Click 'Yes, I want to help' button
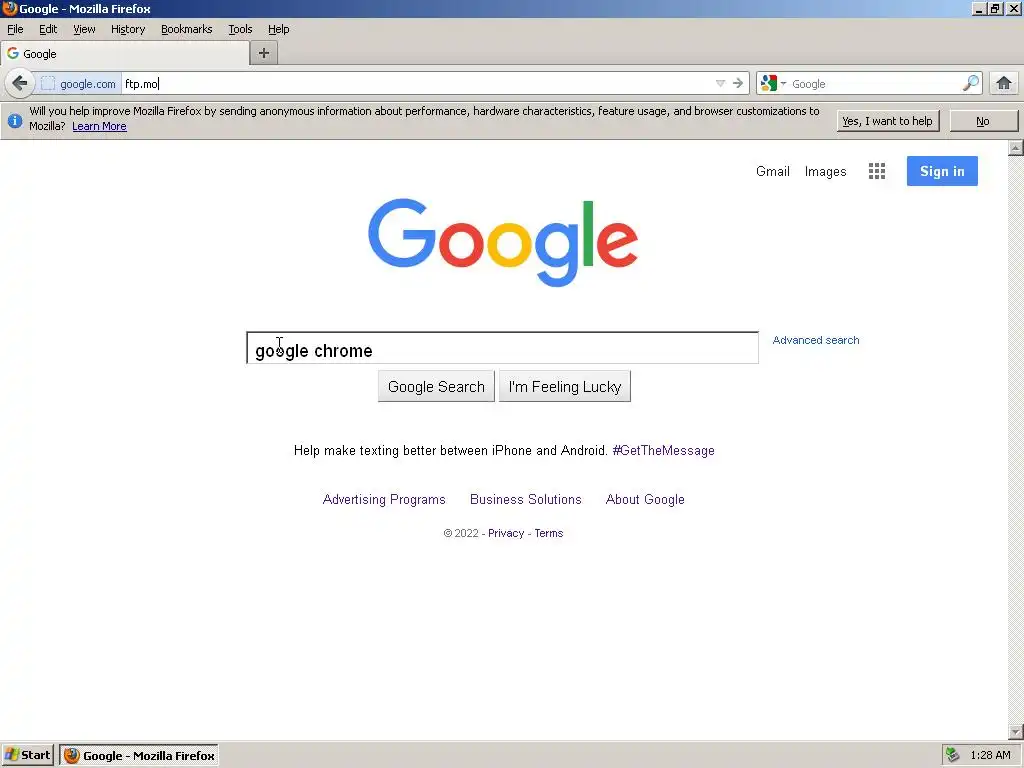The width and height of the screenshot is (1024, 768). point(888,121)
